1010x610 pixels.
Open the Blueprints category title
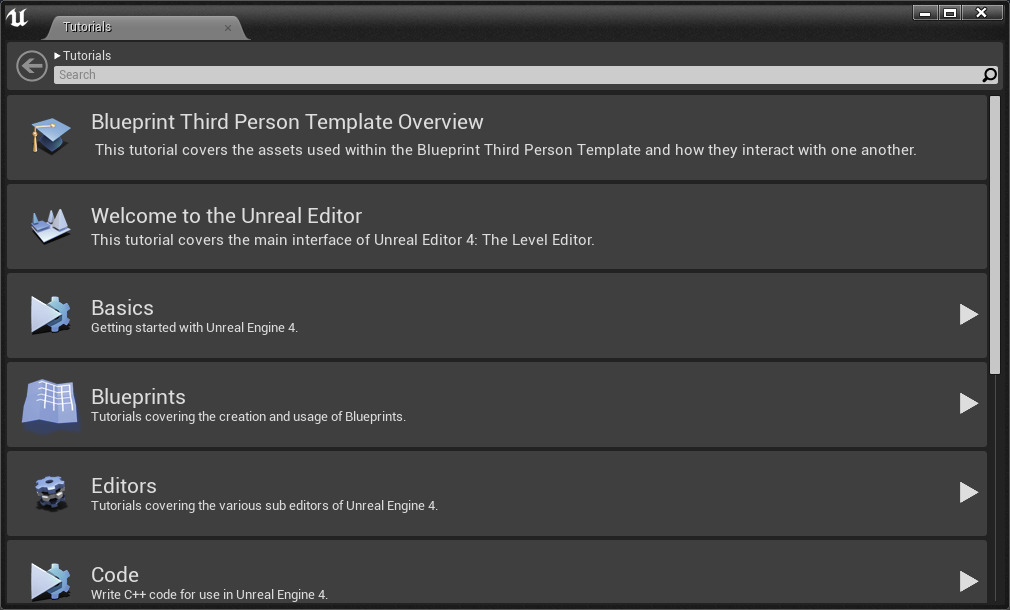pyautogui.click(x=138, y=396)
